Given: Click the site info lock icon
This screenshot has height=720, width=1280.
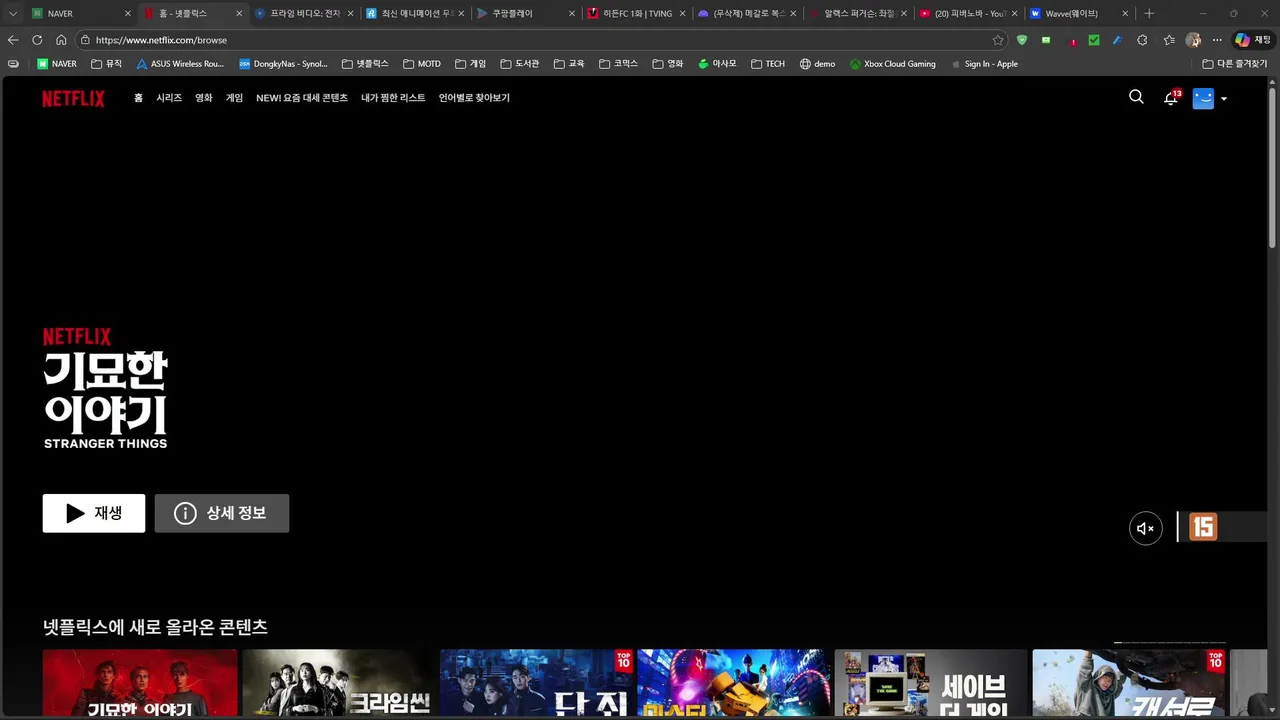Looking at the screenshot, I should point(86,40).
